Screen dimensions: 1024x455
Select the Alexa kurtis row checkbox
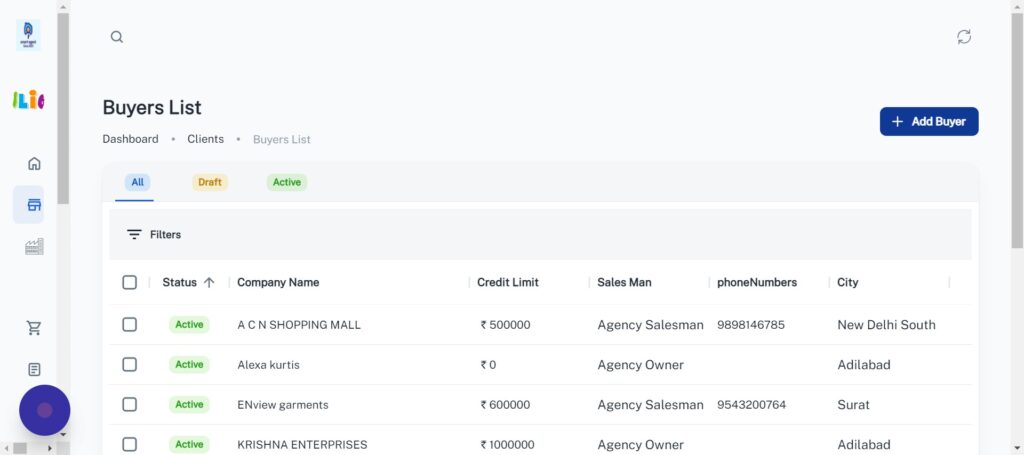(129, 364)
